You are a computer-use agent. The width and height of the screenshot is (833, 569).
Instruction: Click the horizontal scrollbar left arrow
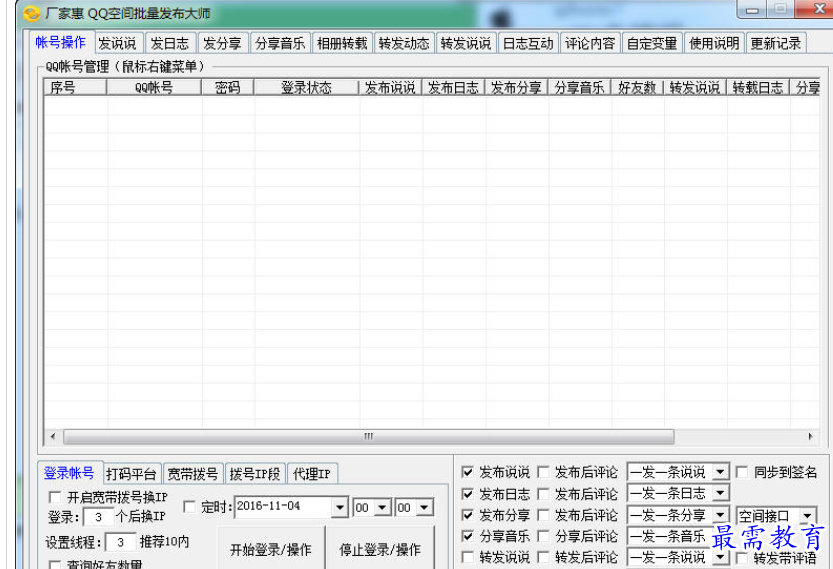tap(53, 436)
